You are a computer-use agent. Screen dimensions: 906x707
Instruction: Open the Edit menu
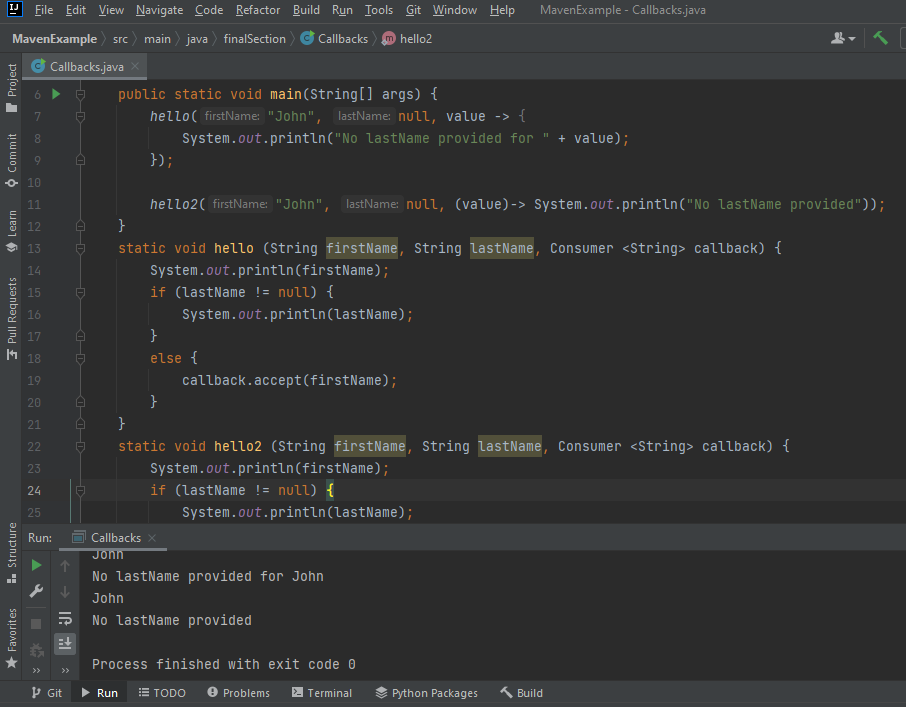pos(76,10)
